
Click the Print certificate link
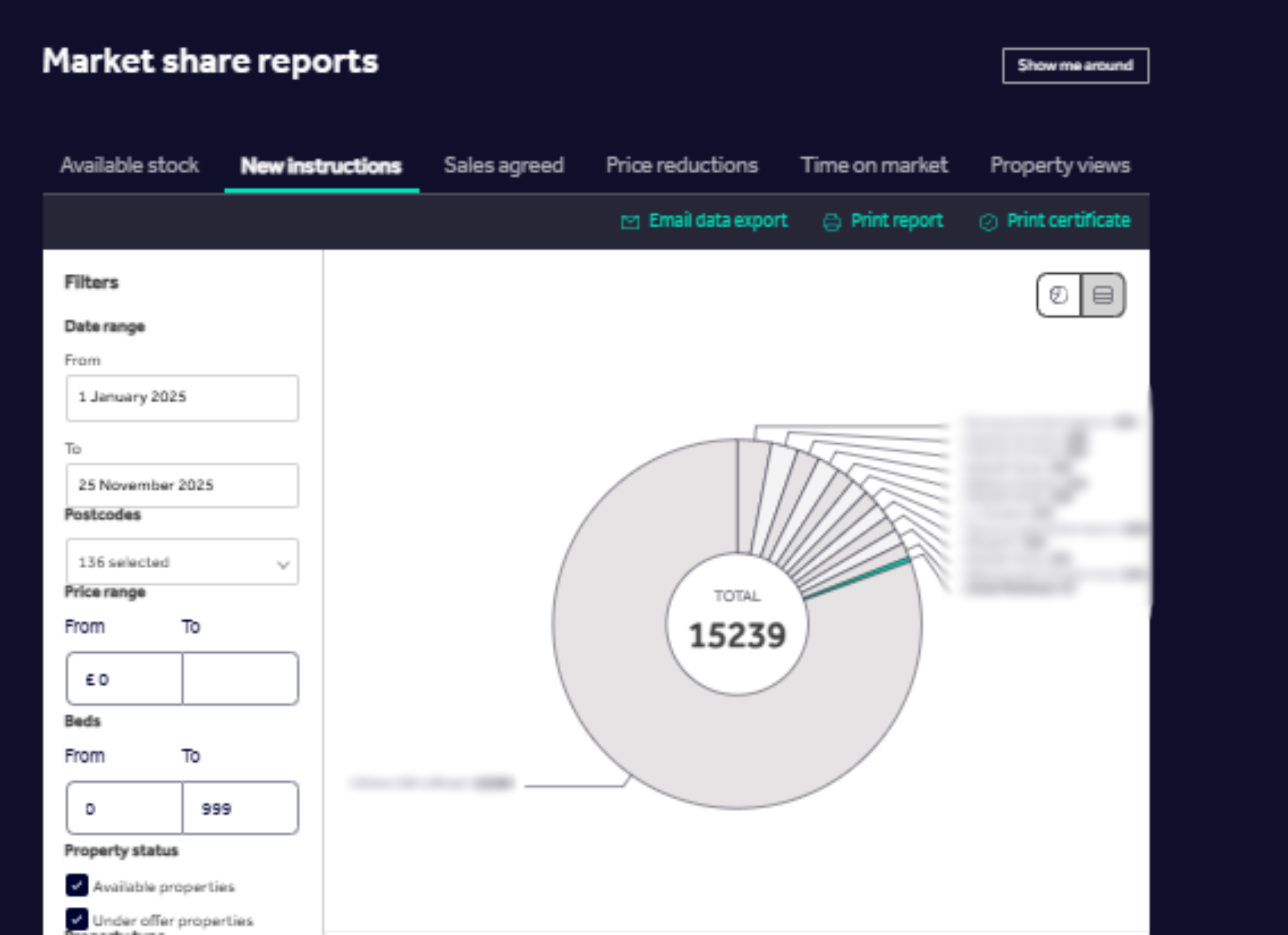(1068, 220)
